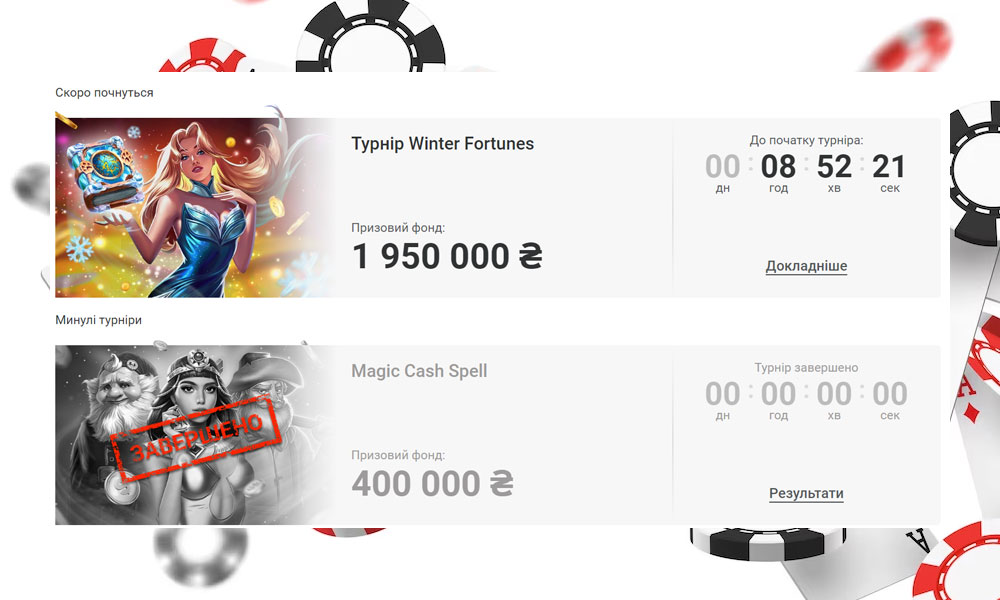Select the Magic Cash Spell title
The height and width of the screenshot is (600, 1000).
pos(419,371)
